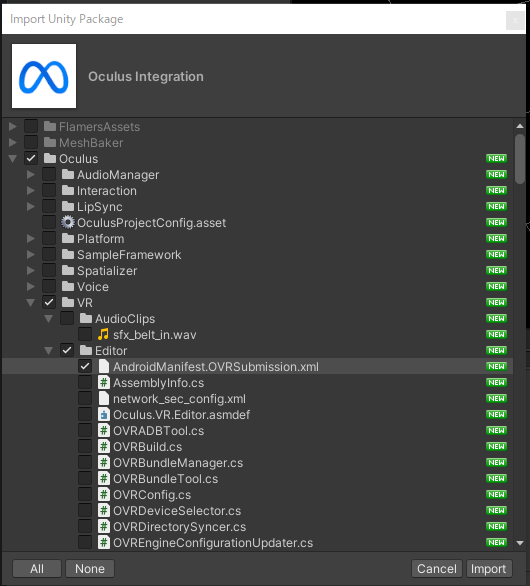Click the gear icon for OculusProjectConfig.asset

[68, 223]
